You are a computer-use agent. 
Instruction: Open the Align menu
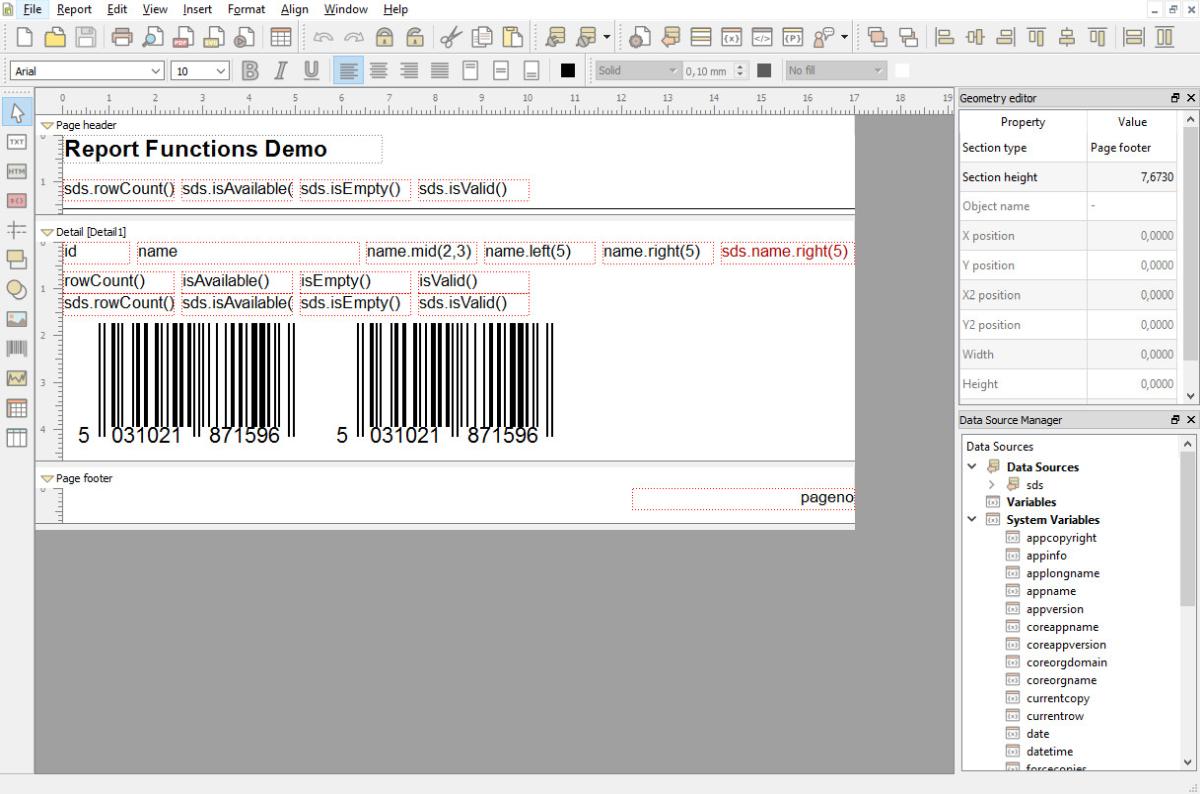point(294,9)
